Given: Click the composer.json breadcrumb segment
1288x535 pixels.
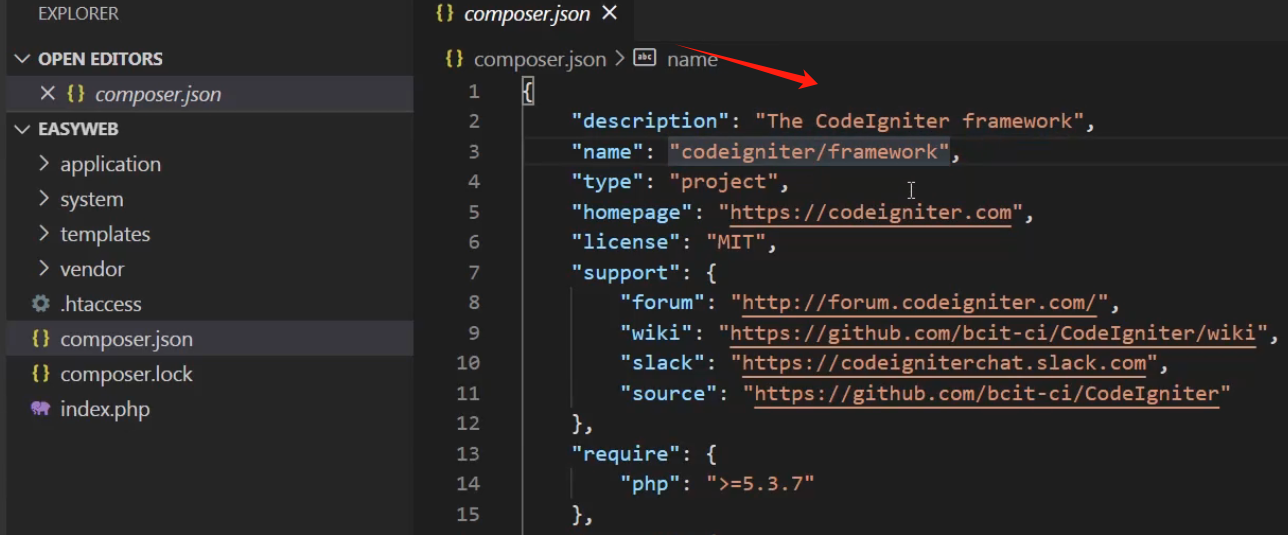Looking at the screenshot, I should [x=540, y=59].
